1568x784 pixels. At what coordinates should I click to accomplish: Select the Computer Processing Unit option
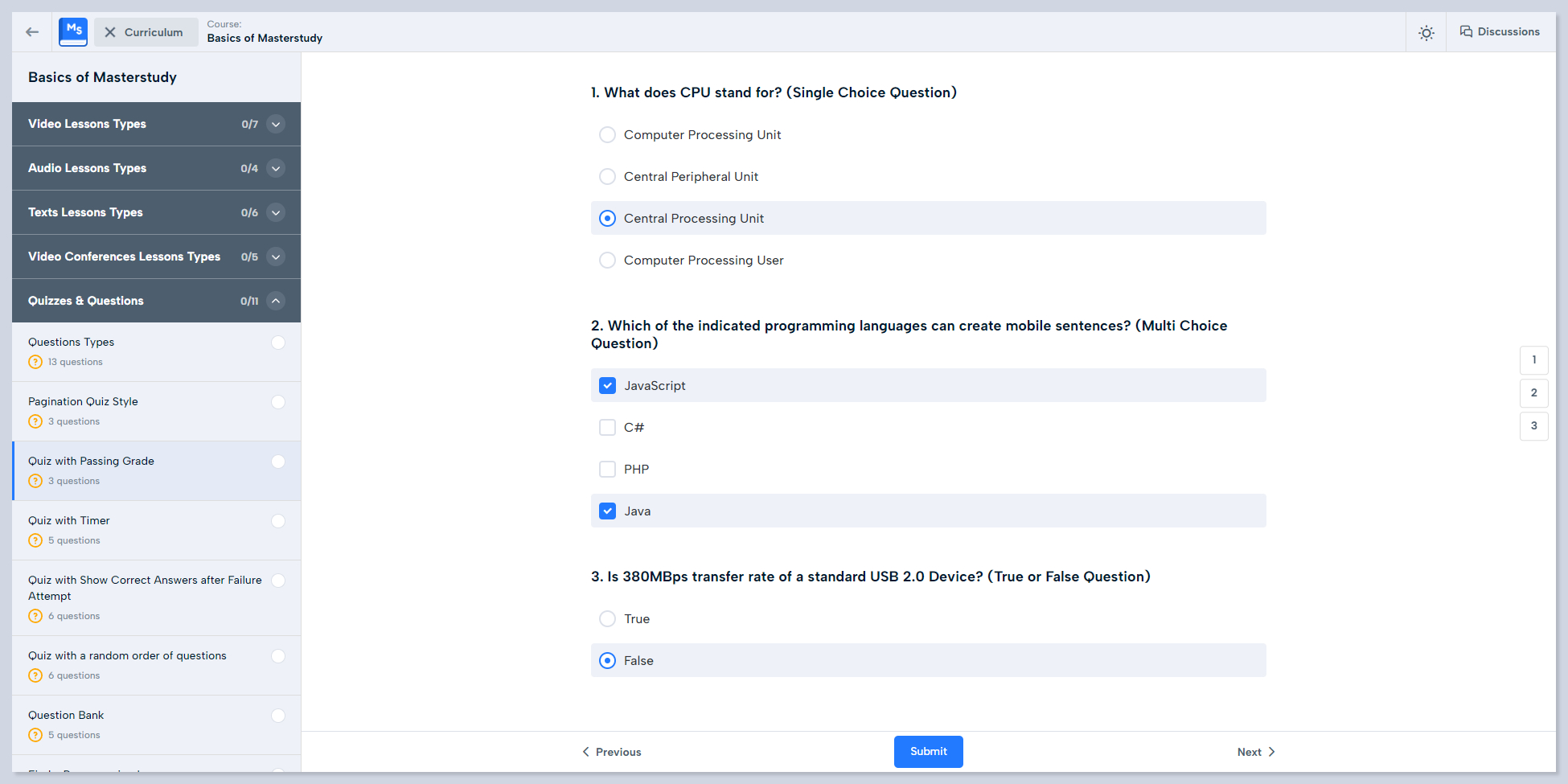[x=608, y=135]
